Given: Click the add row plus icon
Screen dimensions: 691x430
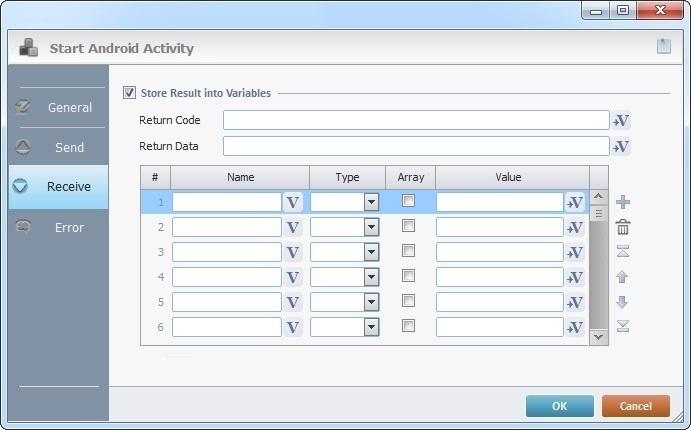Looking at the screenshot, I should click(623, 202).
